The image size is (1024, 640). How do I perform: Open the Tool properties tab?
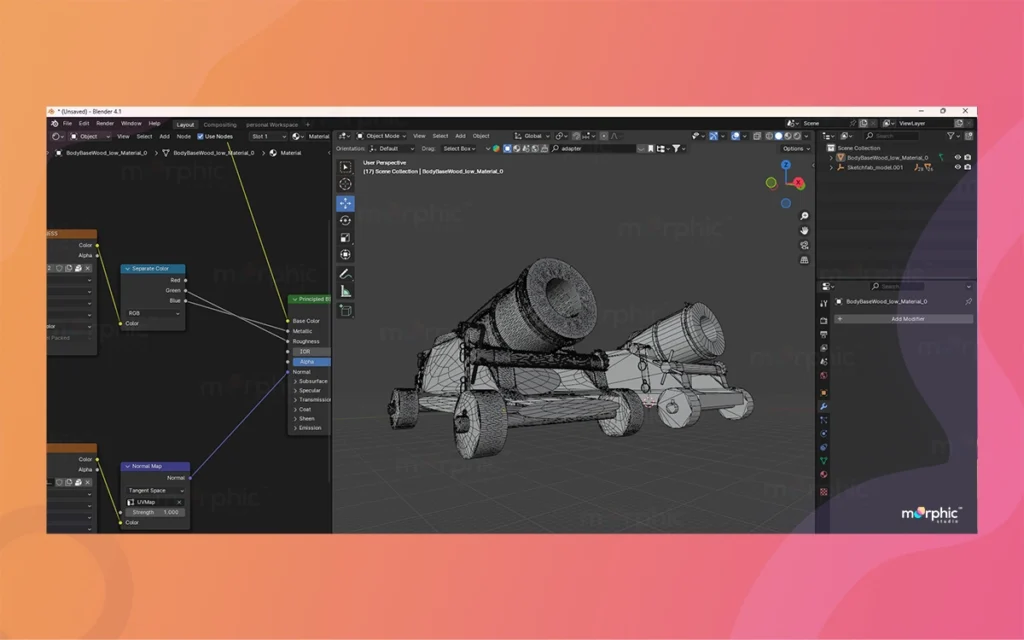pyautogui.click(x=824, y=304)
